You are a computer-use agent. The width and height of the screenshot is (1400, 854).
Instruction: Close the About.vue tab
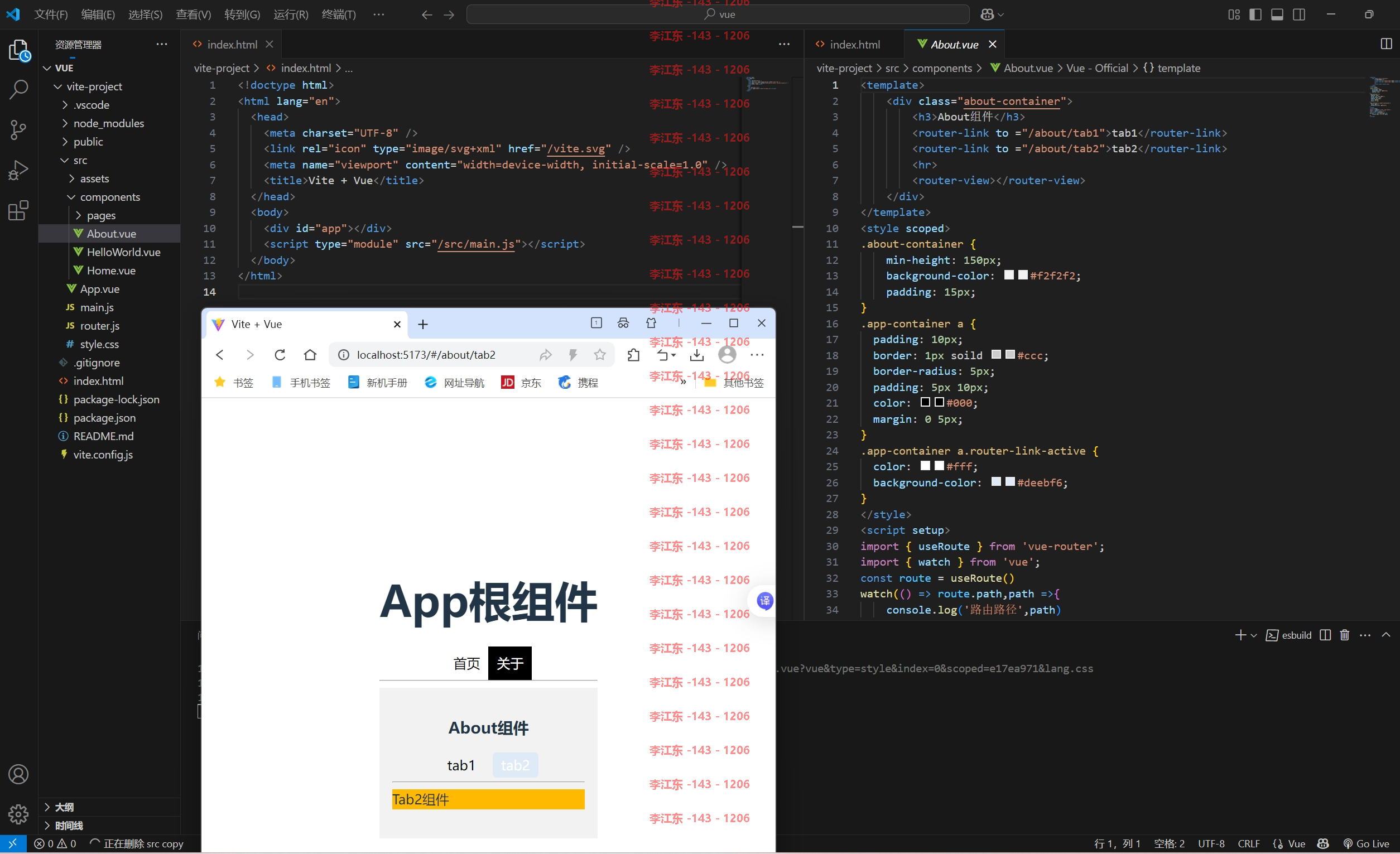pos(992,44)
